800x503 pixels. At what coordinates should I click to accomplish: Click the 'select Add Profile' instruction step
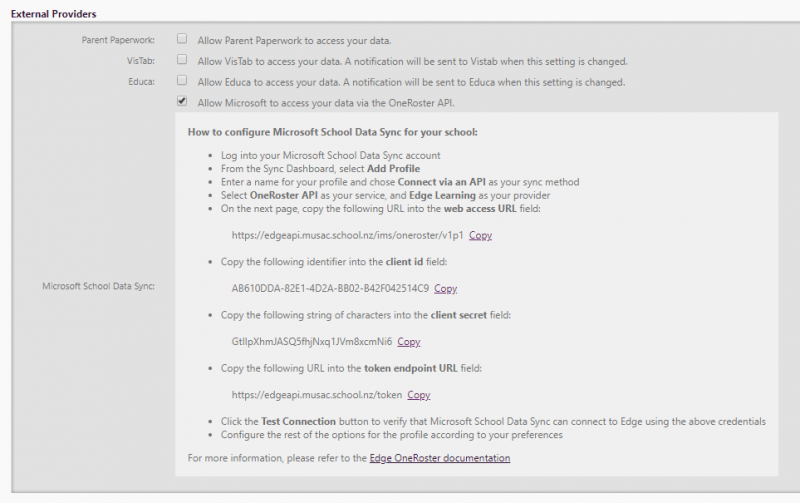click(320, 168)
